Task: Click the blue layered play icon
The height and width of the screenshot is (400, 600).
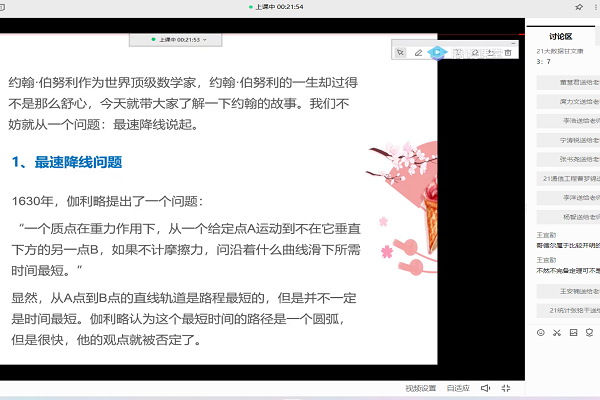Action: coord(436,52)
